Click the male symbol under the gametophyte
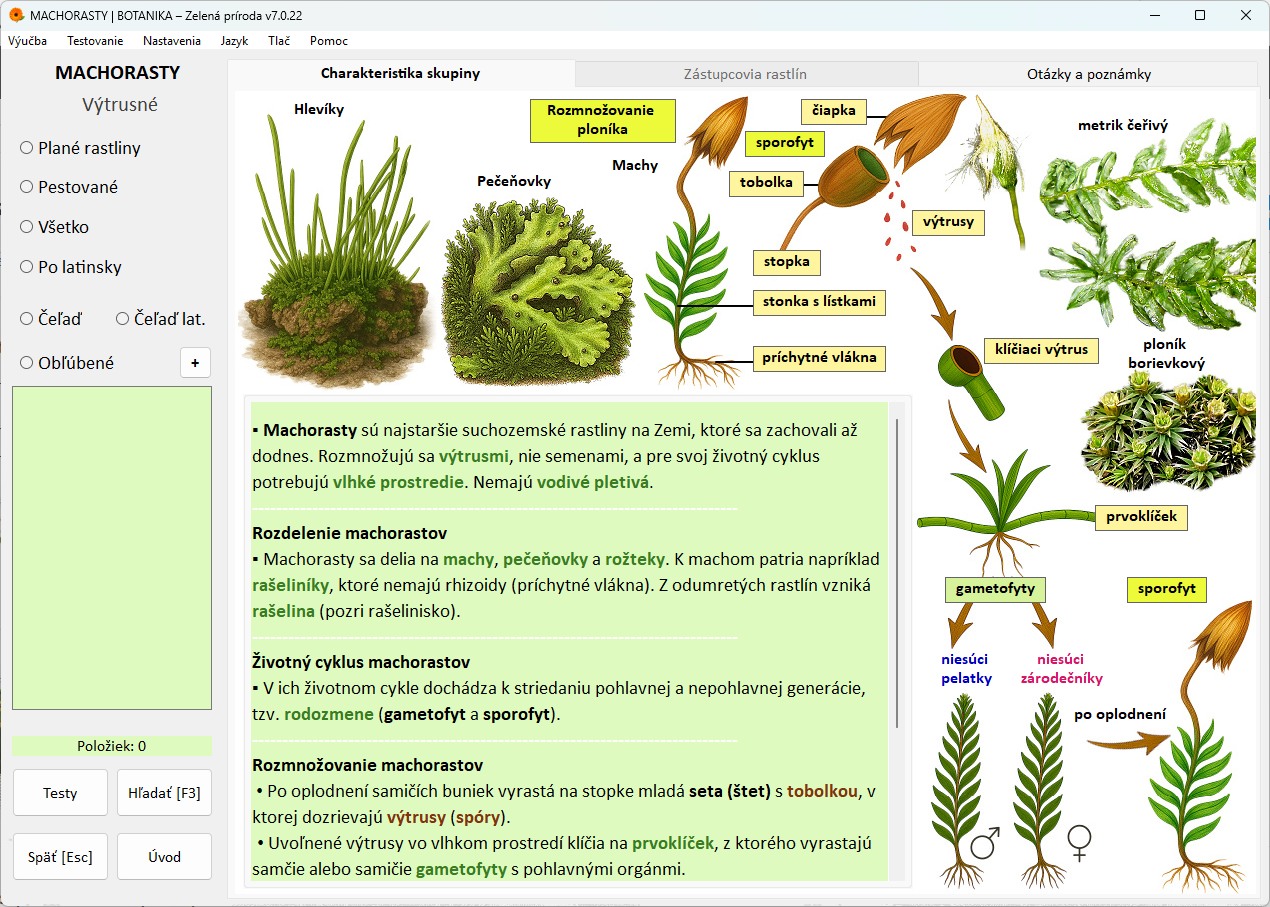The height and width of the screenshot is (907, 1270). [986, 845]
